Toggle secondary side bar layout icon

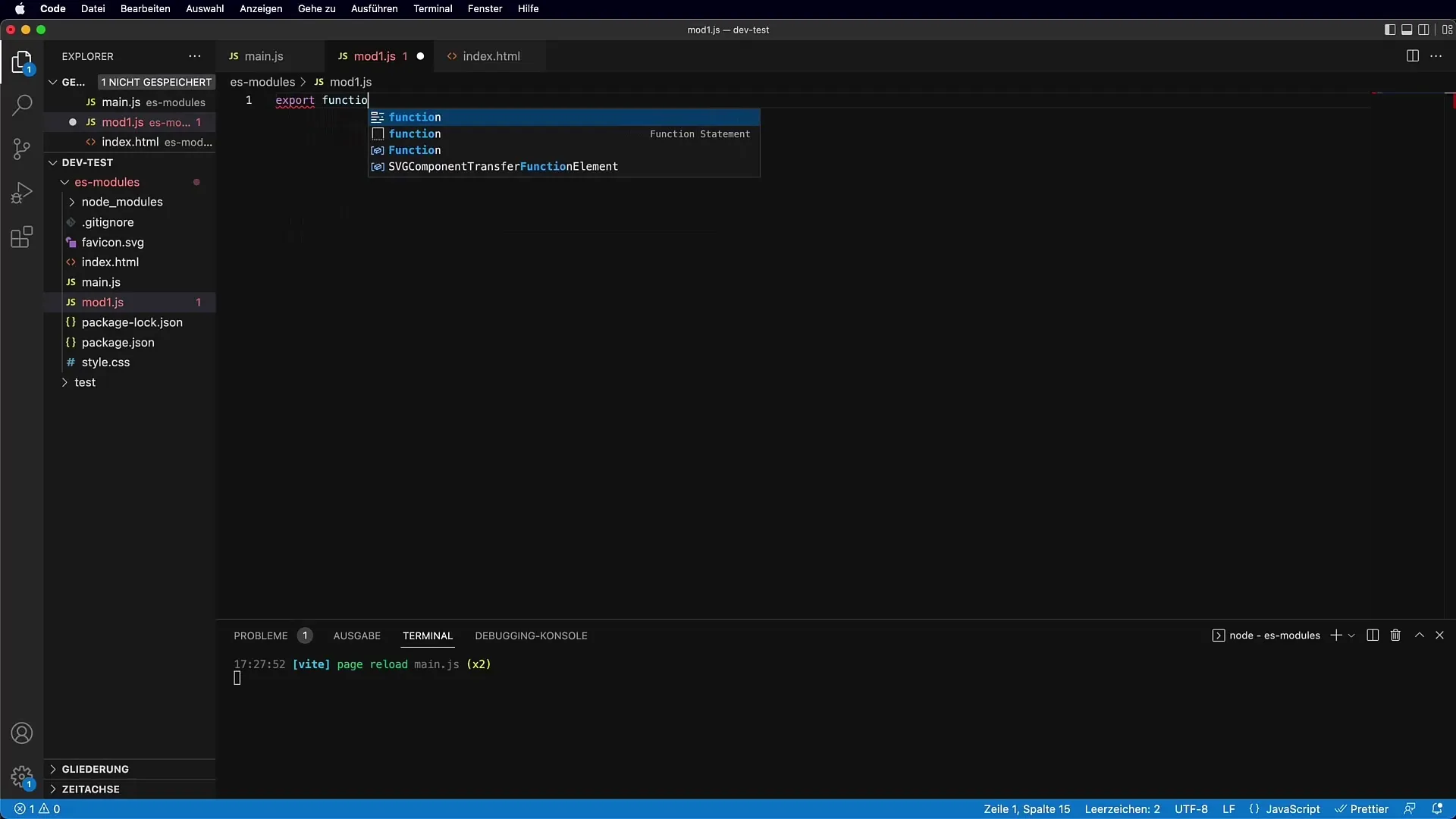pyautogui.click(x=1424, y=30)
